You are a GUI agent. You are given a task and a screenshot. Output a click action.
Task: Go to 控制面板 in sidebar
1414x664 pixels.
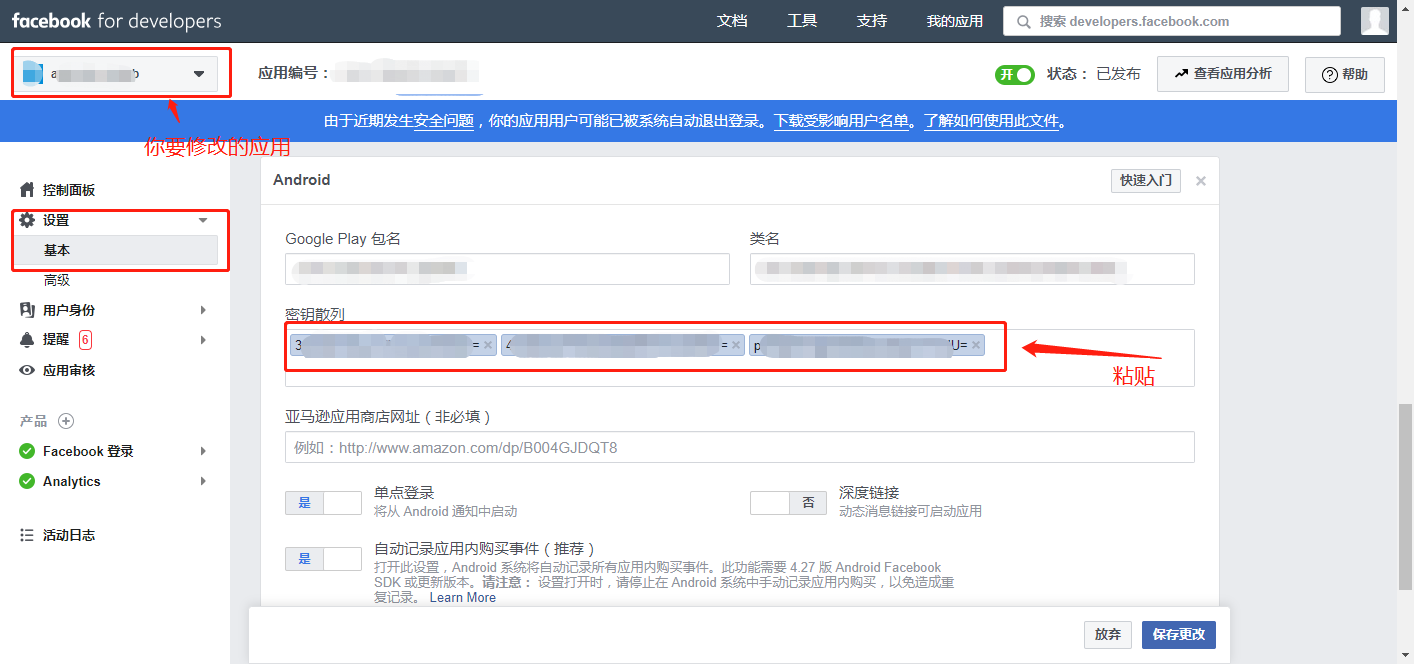[69, 190]
